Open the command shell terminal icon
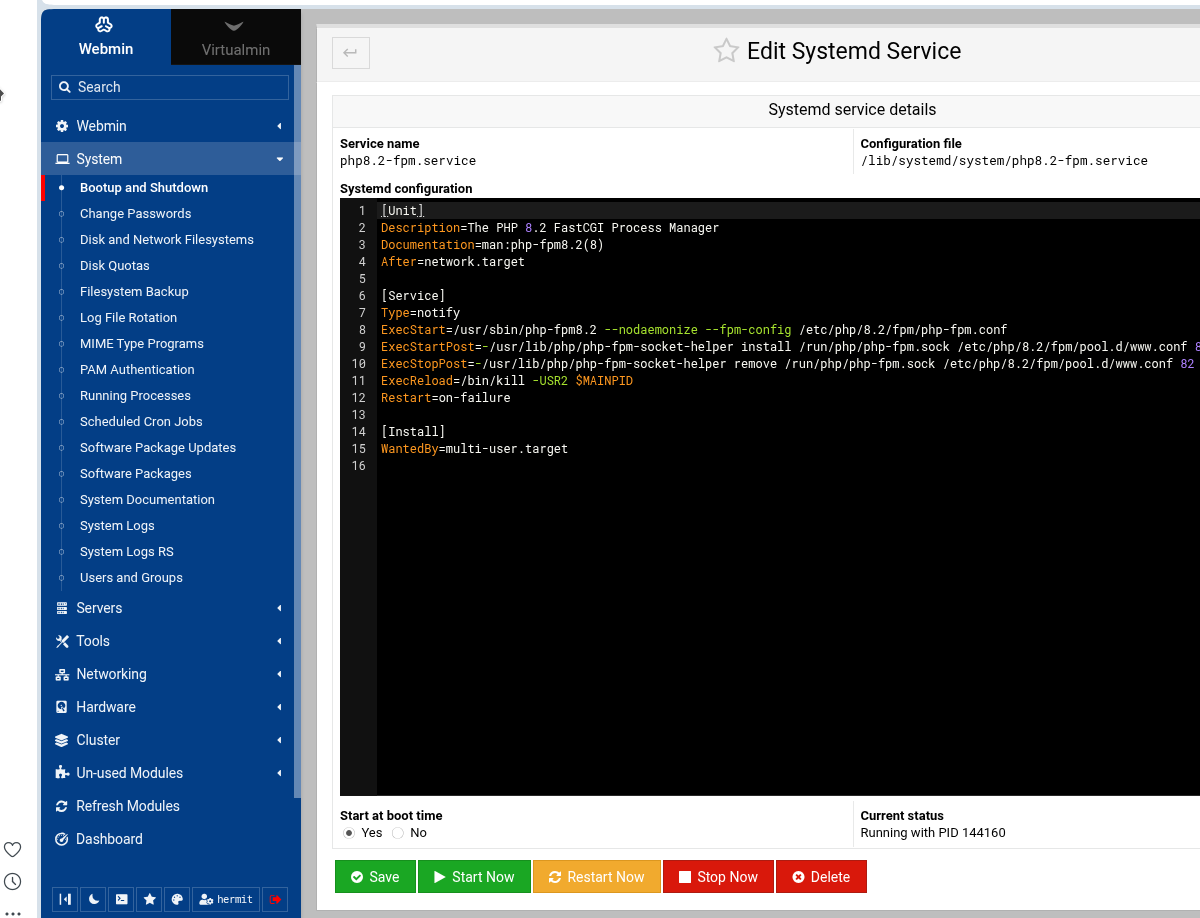The height and width of the screenshot is (918, 1200). pyautogui.click(x=121, y=899)
